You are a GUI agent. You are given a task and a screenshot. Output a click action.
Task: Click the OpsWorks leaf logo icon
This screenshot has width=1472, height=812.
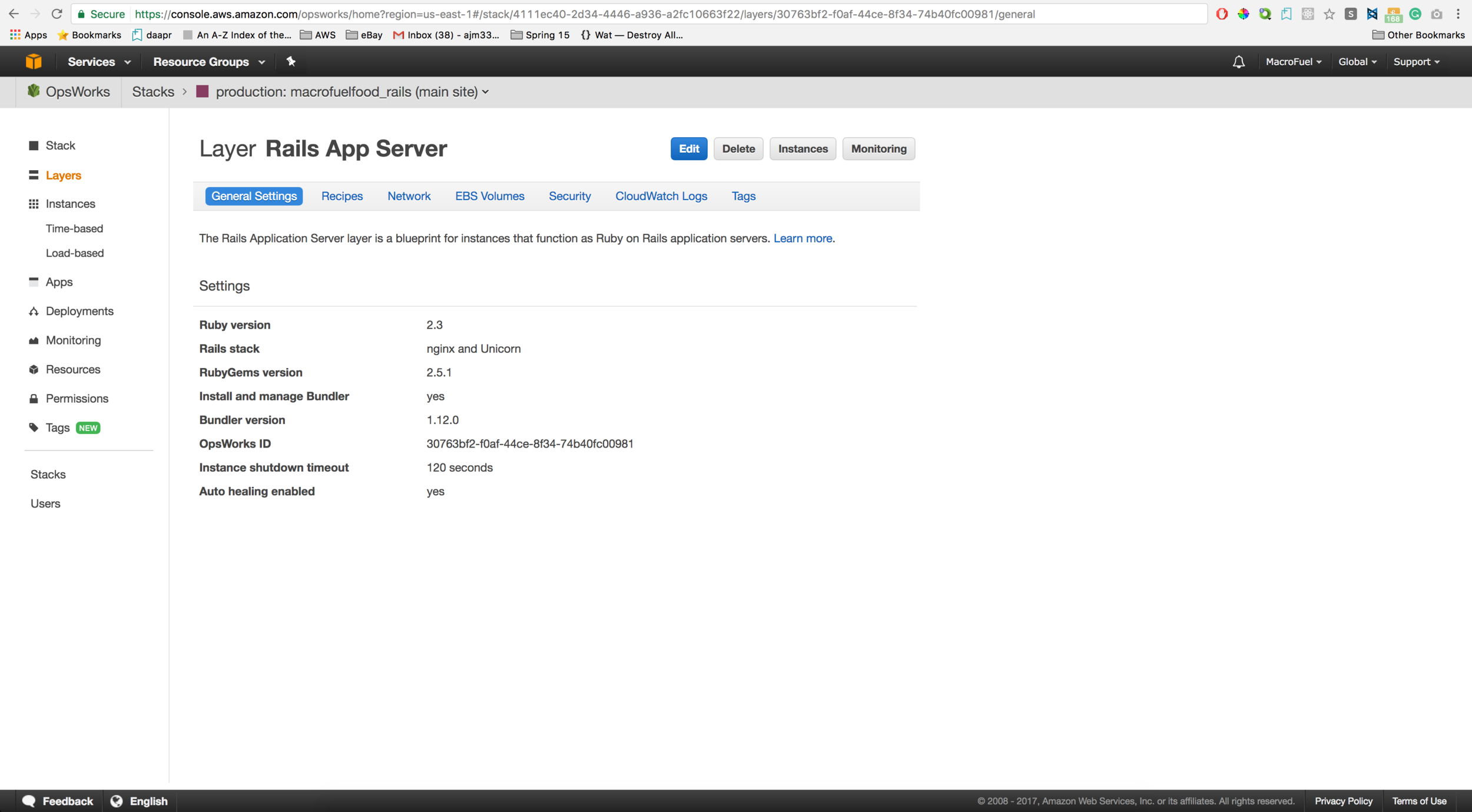[34, 91]
